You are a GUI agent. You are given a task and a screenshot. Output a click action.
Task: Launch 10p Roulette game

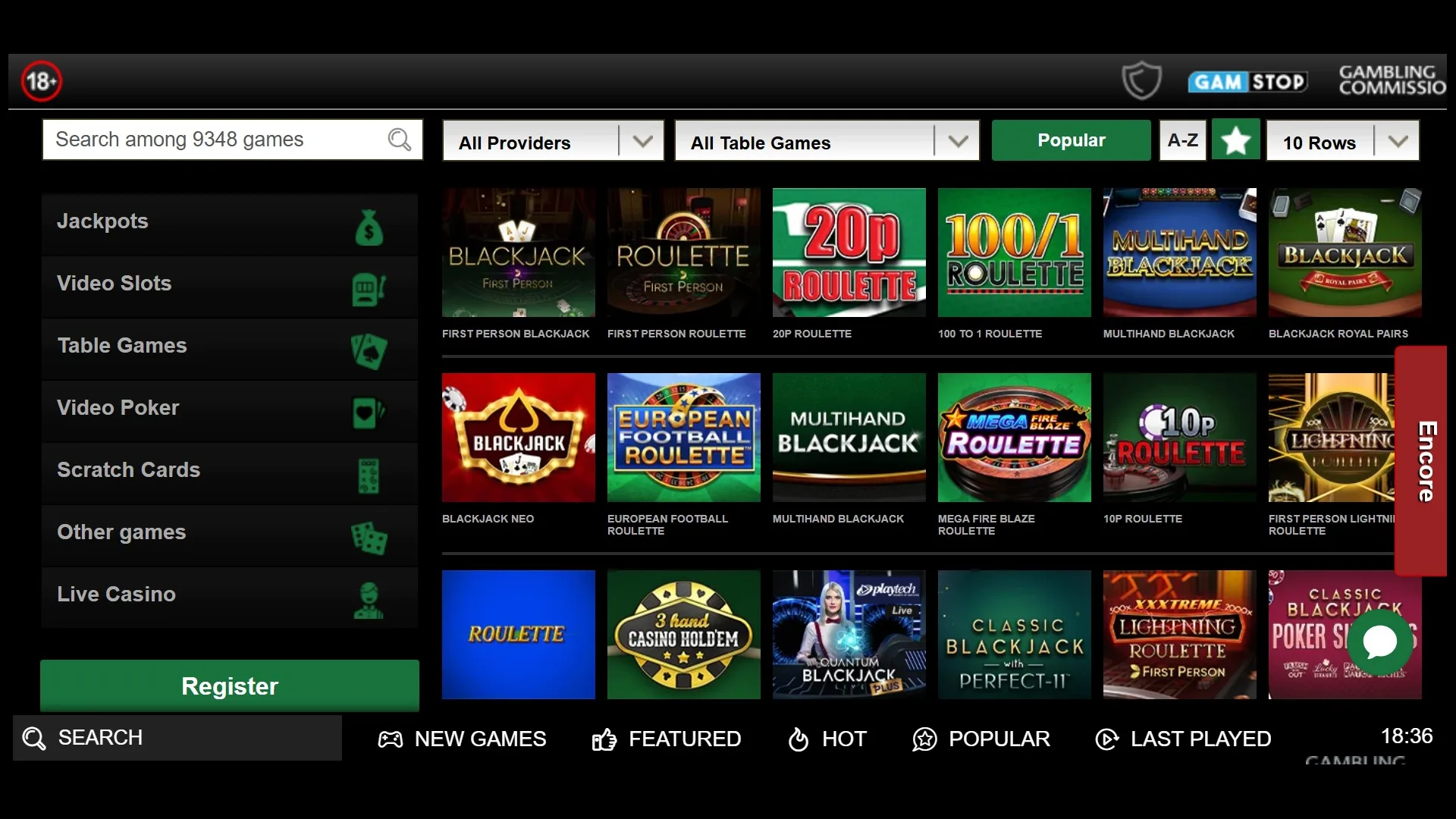1180,438
